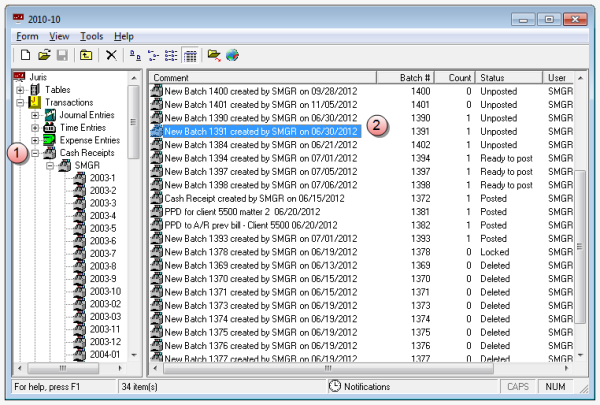
Task: Click the yellow Transactions icon in the tree
Action: coord(34,102)
